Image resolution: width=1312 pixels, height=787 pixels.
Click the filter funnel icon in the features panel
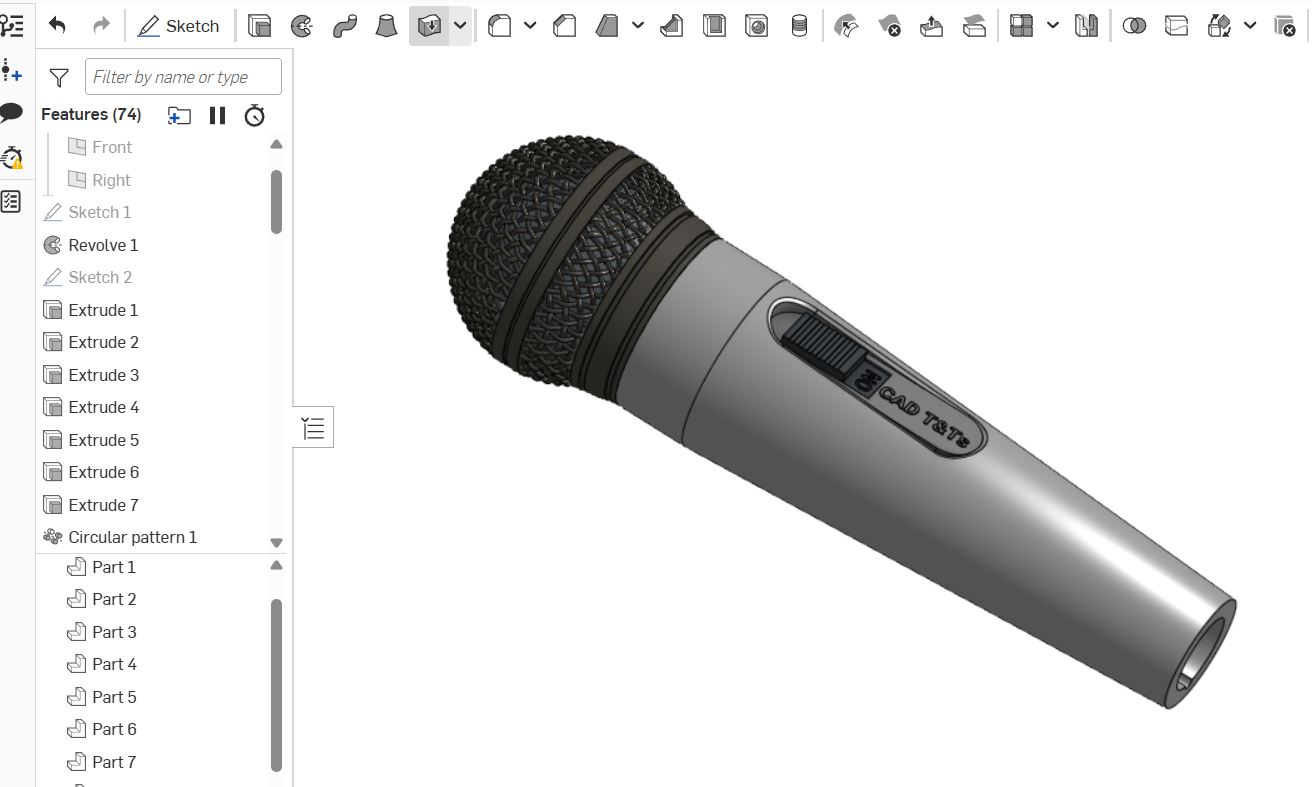(x=59, y=76)
